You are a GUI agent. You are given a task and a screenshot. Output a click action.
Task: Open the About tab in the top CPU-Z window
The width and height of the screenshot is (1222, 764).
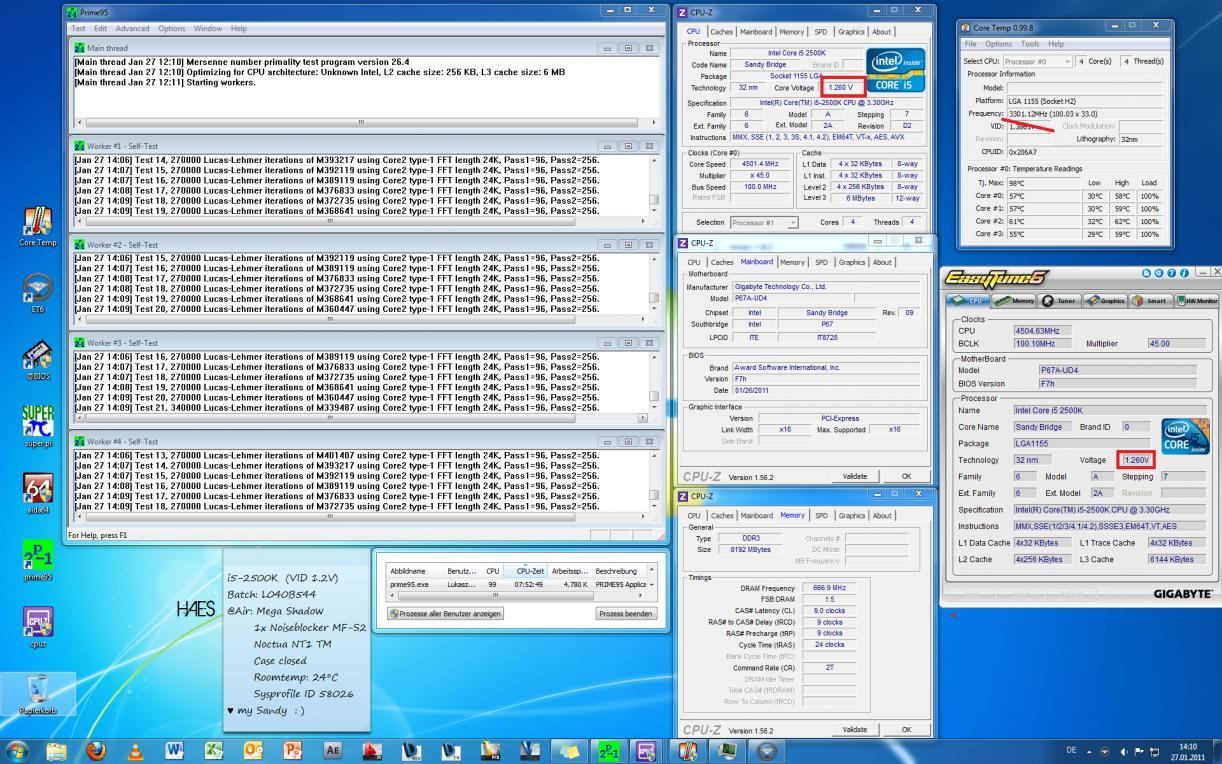coord(881,32)
